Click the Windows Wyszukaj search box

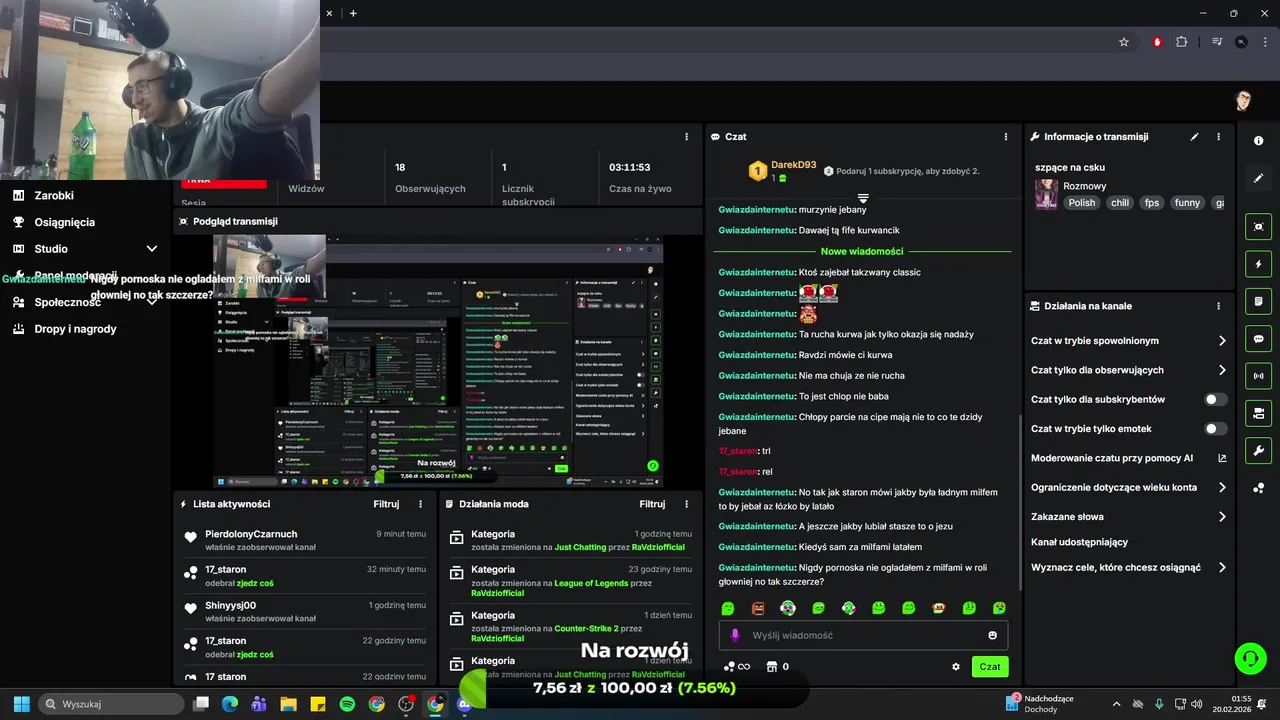[110, 704]
